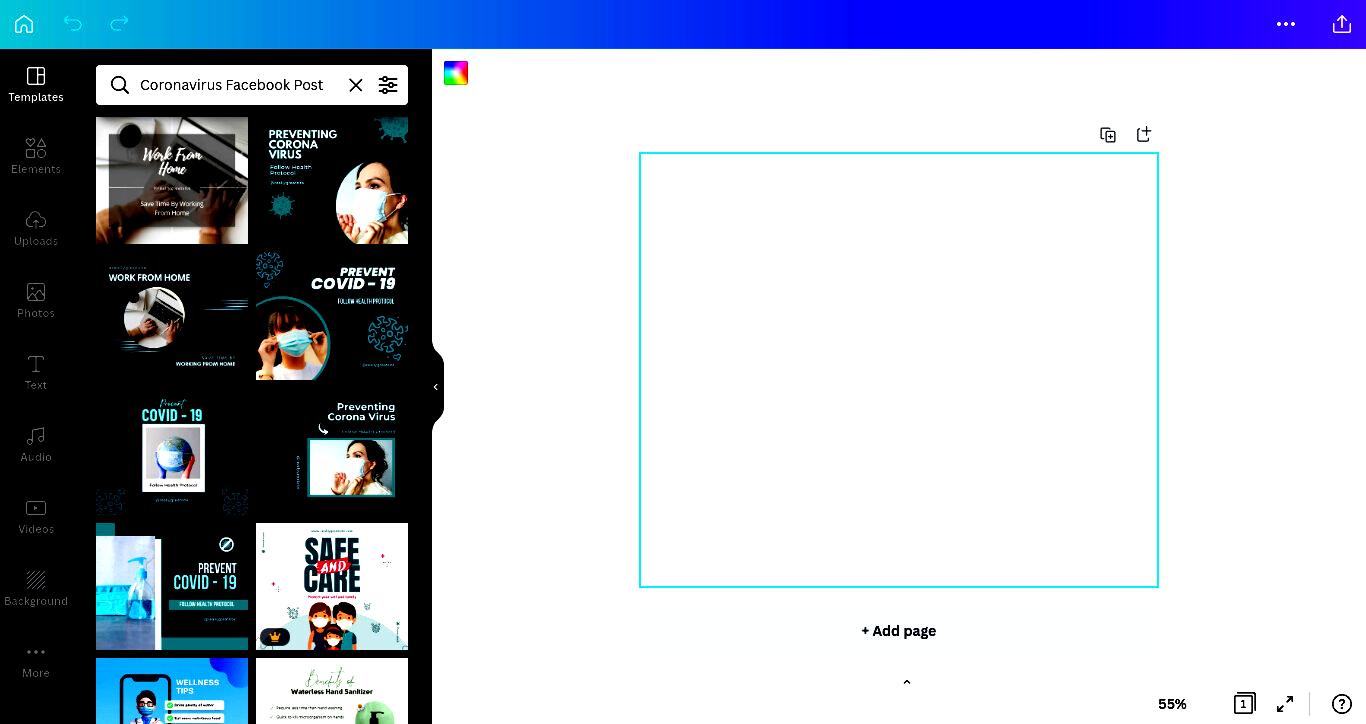Collapse the side panel
The height and width of the screenshot is (724, 1366).
pos(436,387)
